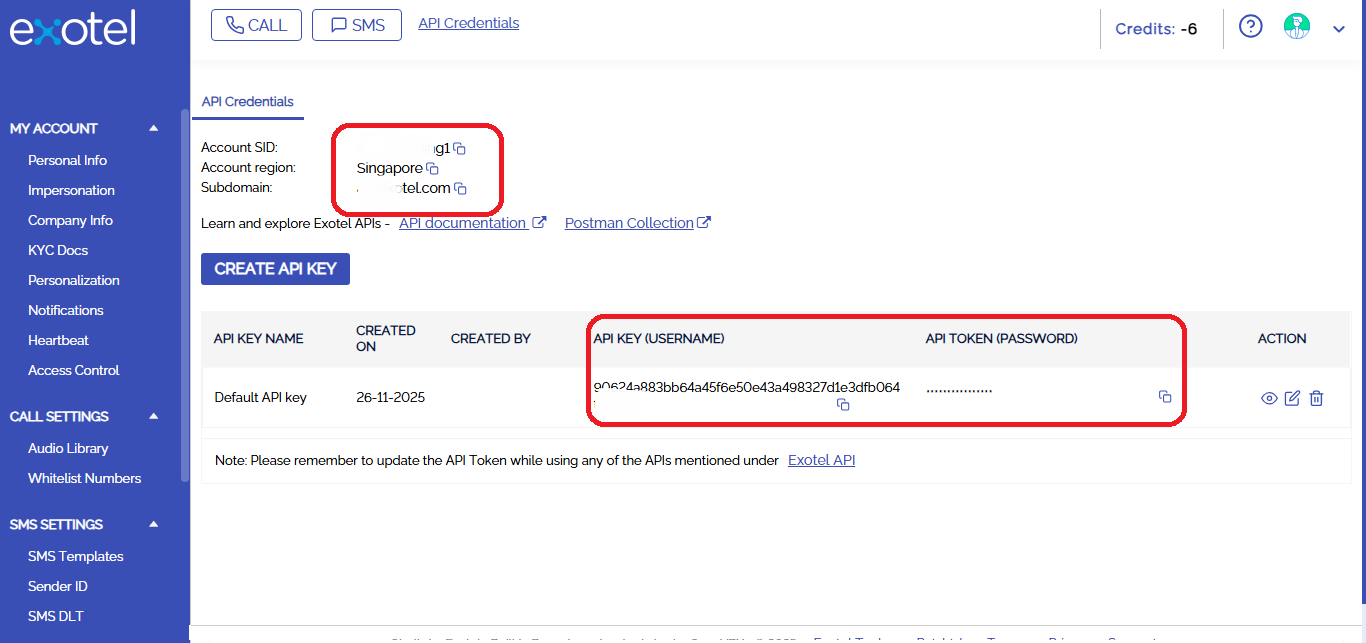Collapse the SMS SETTINGS section

[x=153, y=524]
